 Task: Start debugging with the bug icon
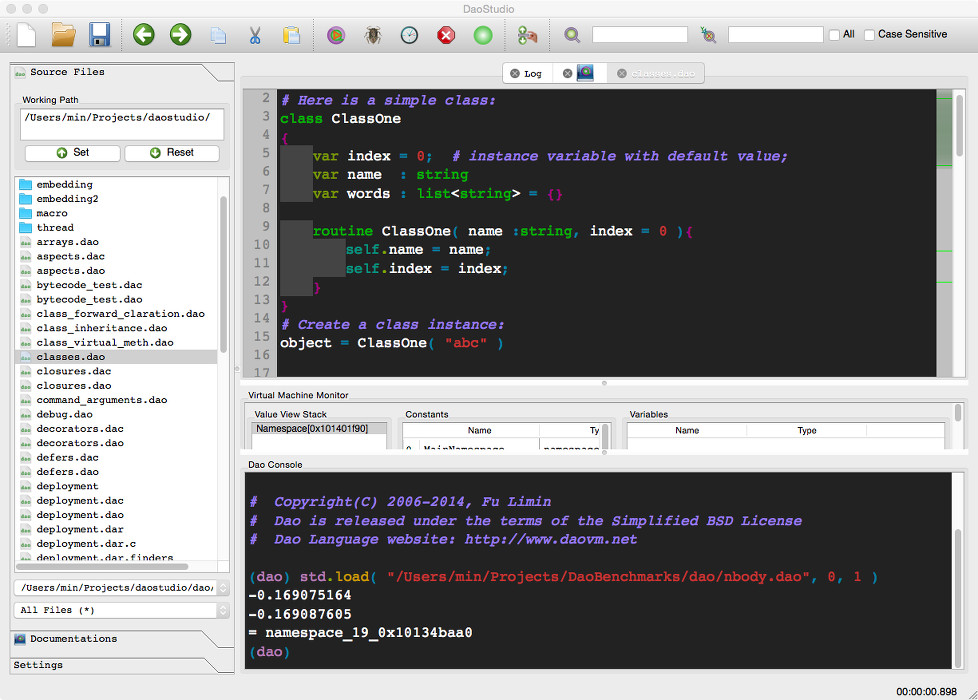pos(373,35)
